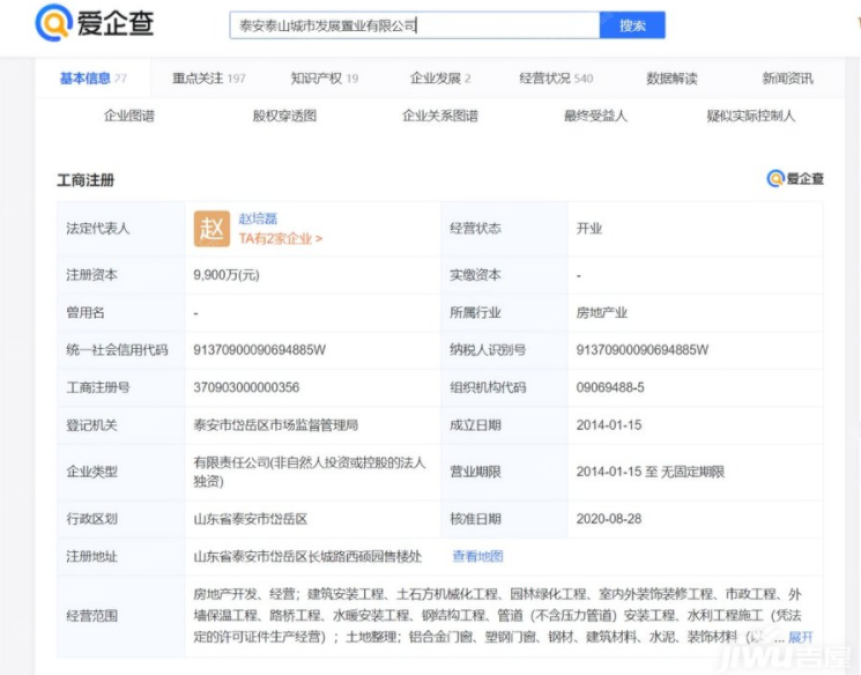
Task: Open the 重点关注 tab
Action: (x=208, y=78)
